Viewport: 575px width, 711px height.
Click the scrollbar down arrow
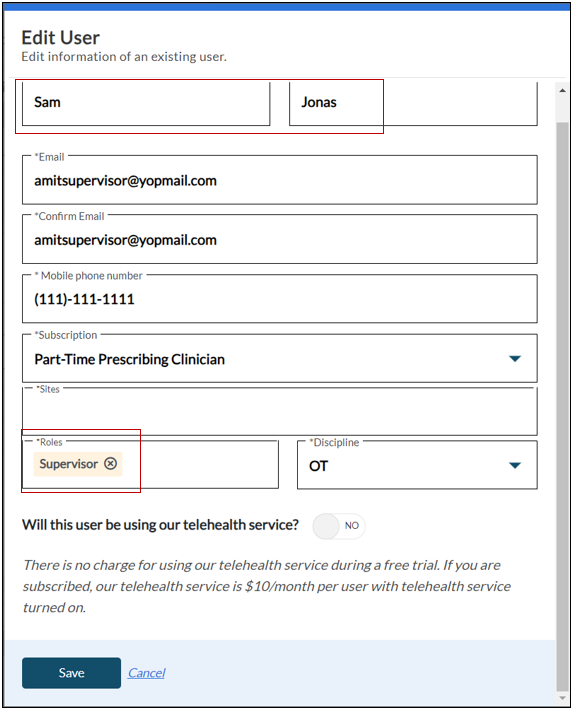tap(562, 698)
